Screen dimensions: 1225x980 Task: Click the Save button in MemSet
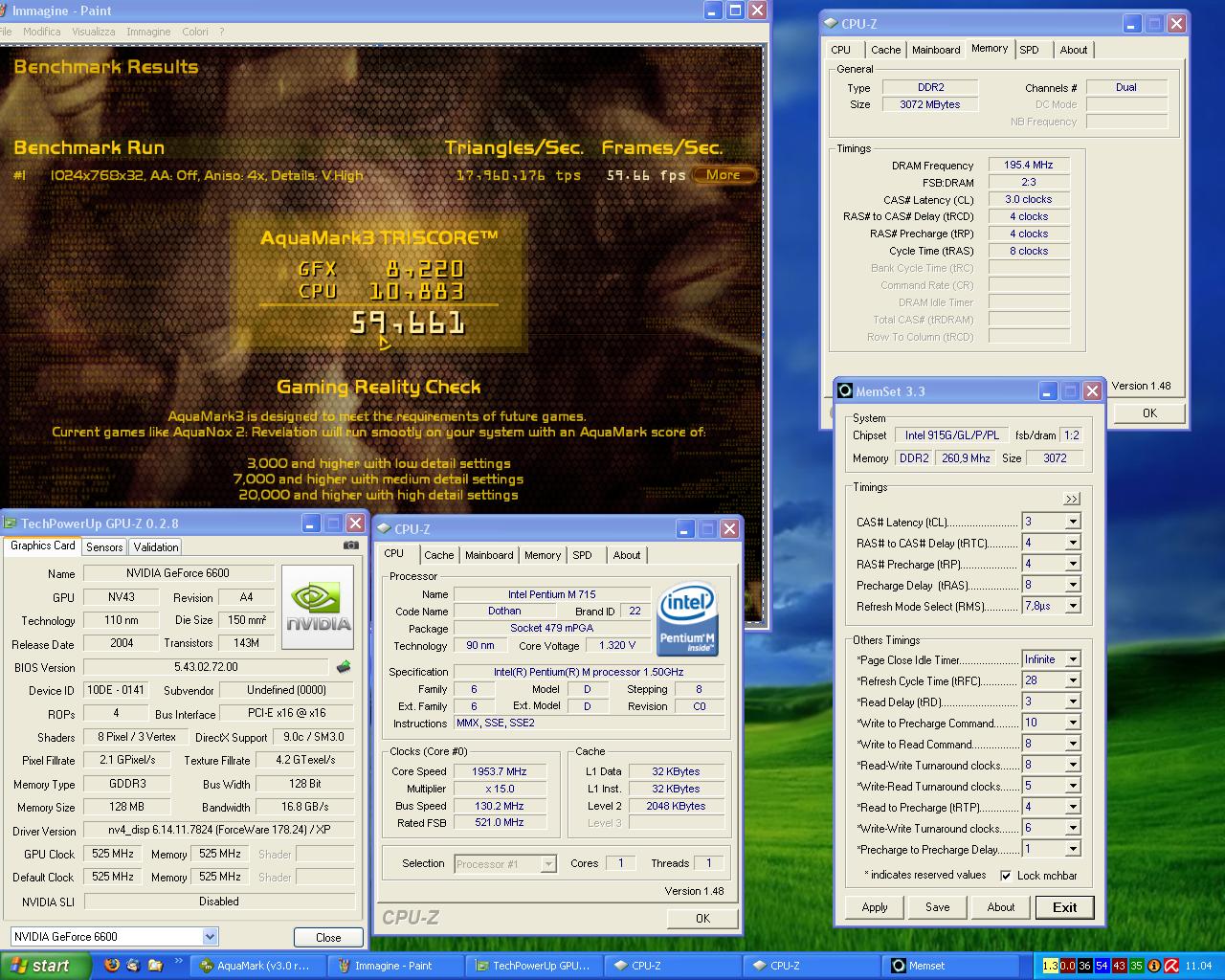pos(938,907)
